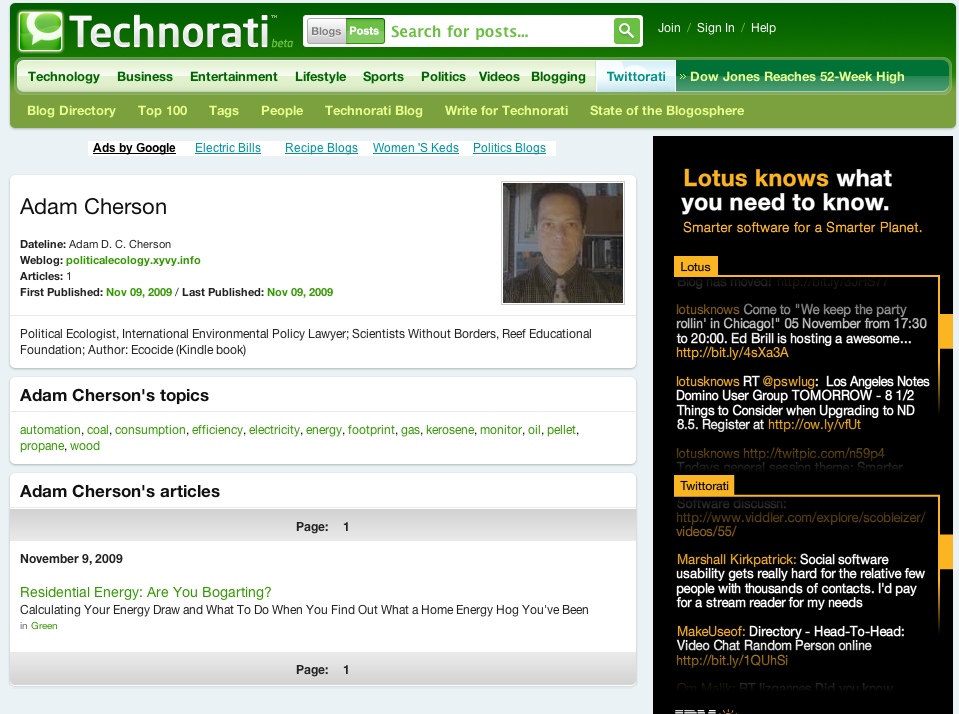This screenshot has height=714, width=959.
Task: Open the 'energy' topic tag
Action: click(324, 430)
